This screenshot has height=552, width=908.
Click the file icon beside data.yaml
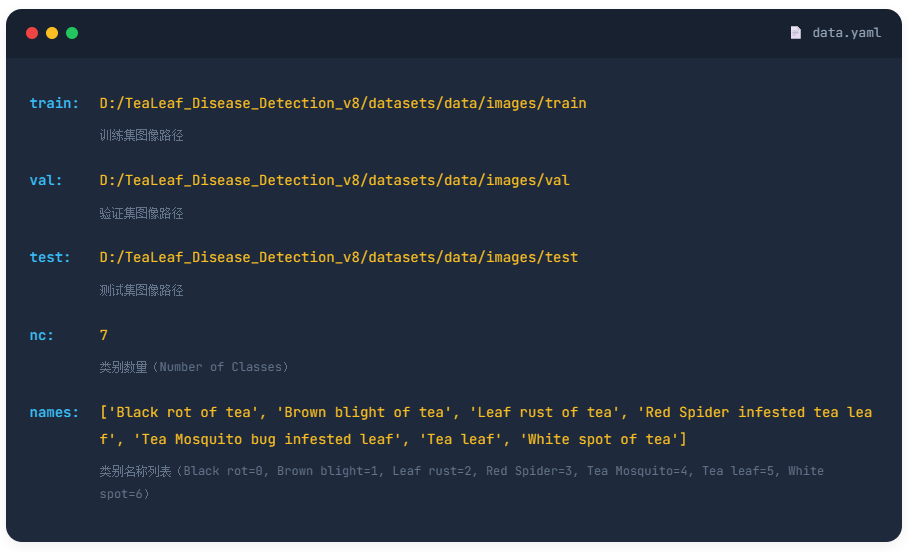point(796,33)
